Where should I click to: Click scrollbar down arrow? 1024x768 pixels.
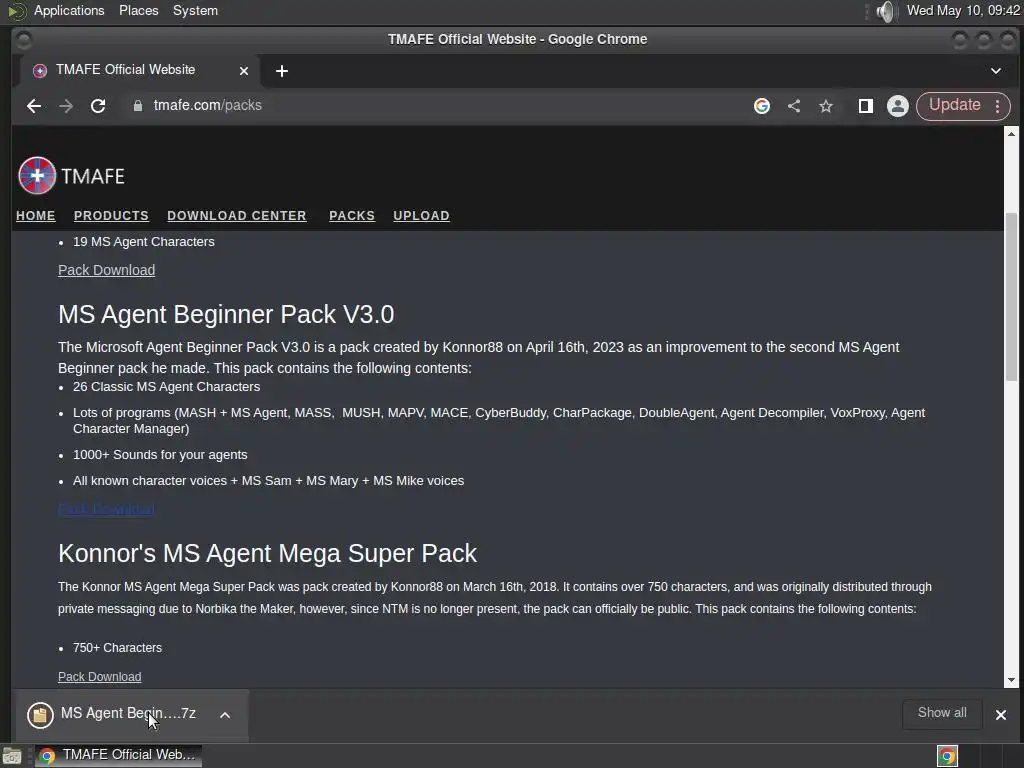click(x=1012, y=680)
